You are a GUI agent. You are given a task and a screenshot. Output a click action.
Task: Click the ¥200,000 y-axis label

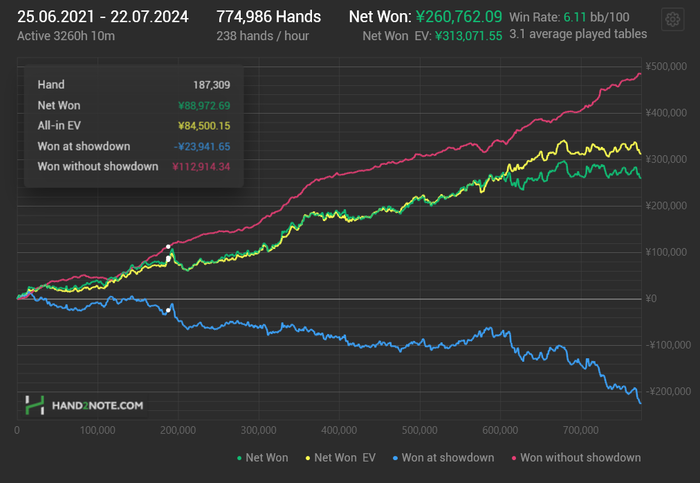(x=666, y=206)
